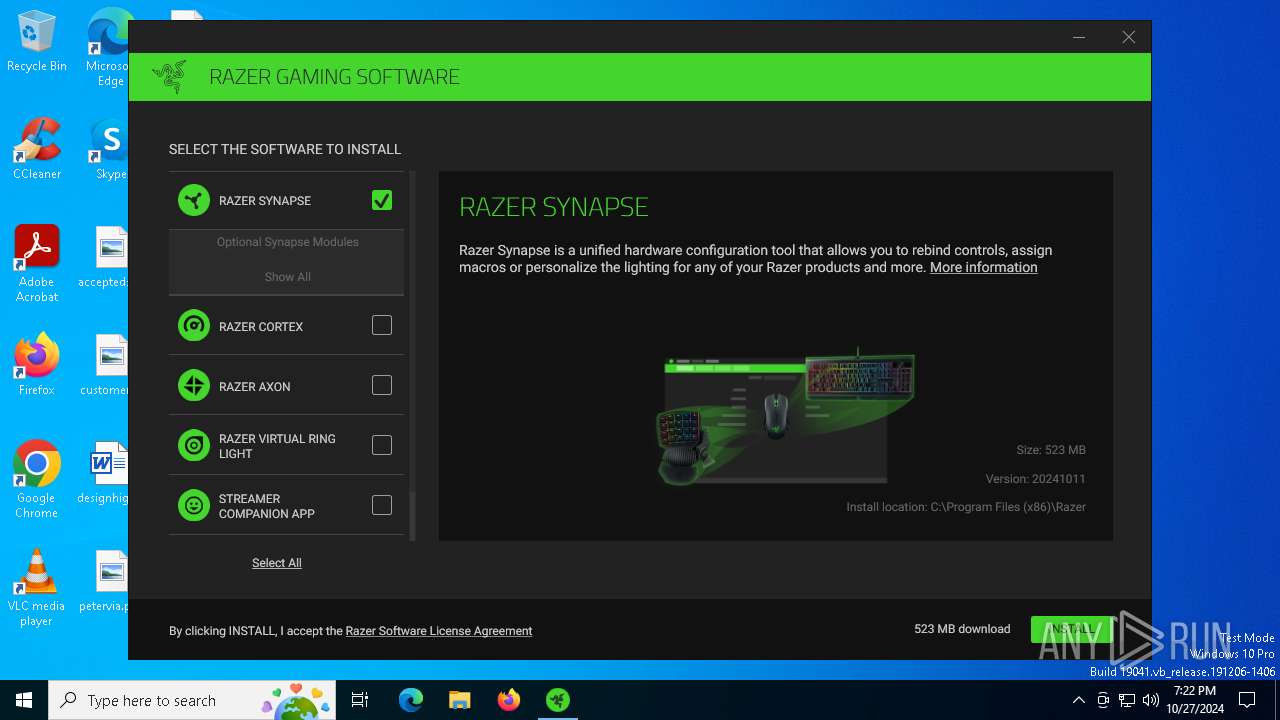Viewport: 1280px width, 720px height.
Task: Select the Razer Axon icon
Action: [194, 386]
